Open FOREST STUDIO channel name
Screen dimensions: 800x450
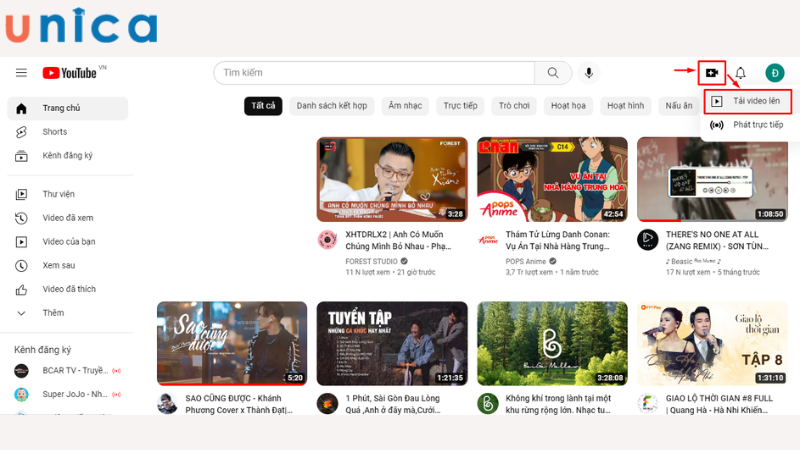point(371,262)
